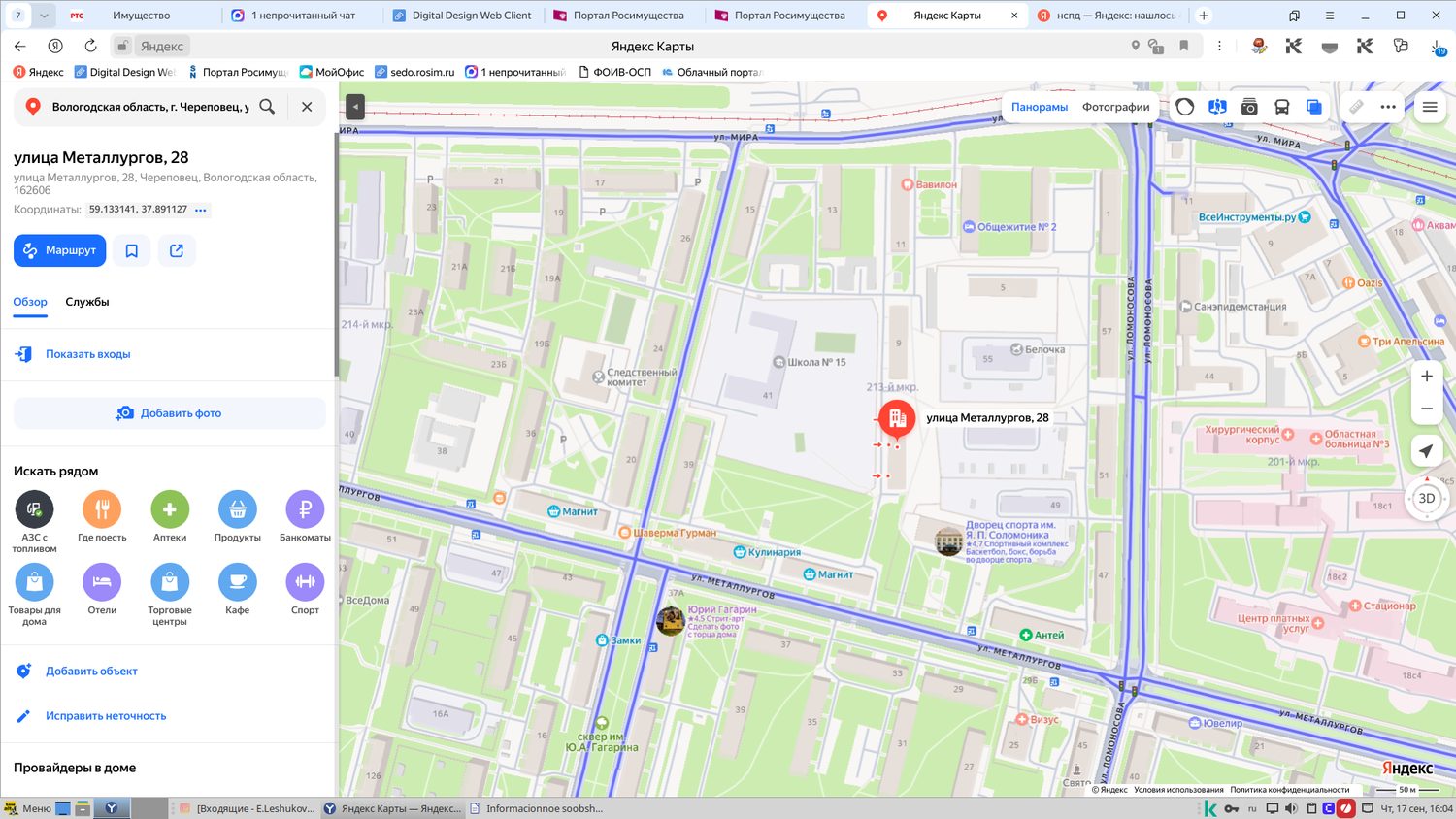1456x819 pixels.
Task: Open the traffic layer icon on map
Action: (1185, 107)
